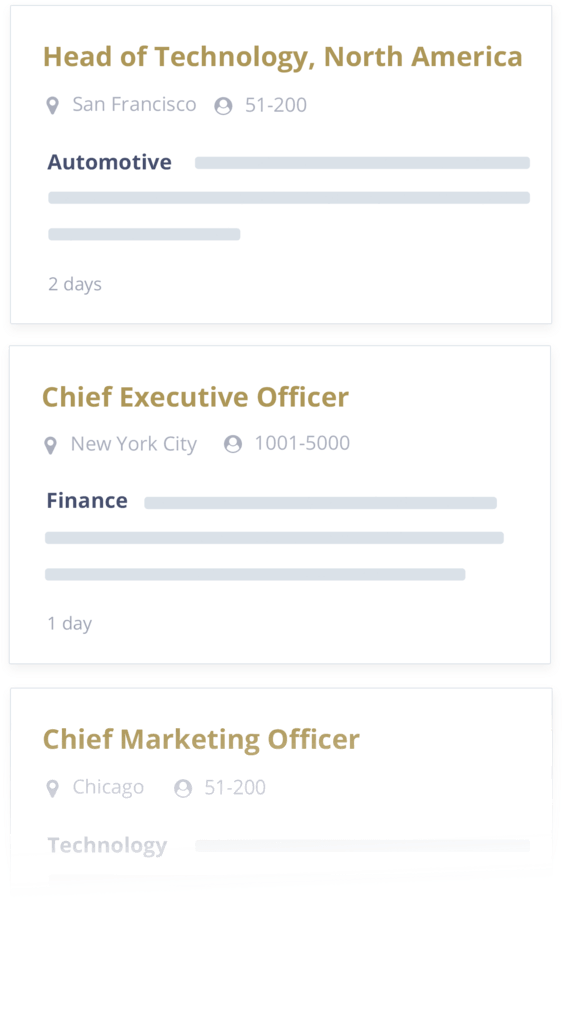Click the location pin beside New York City
The image size is (566, 1024).
tap(50, 445)
